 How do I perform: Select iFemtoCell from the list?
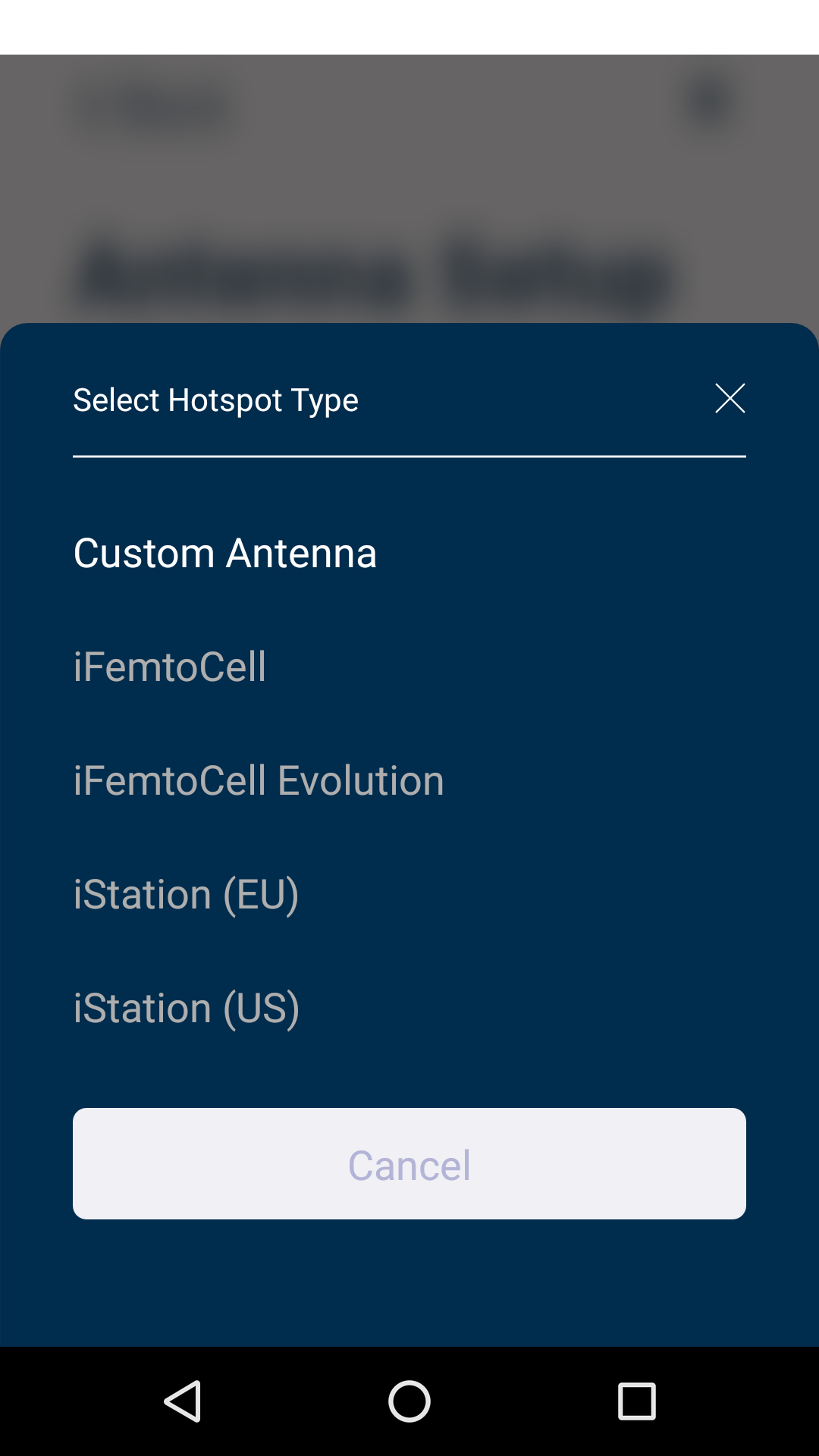170,667
